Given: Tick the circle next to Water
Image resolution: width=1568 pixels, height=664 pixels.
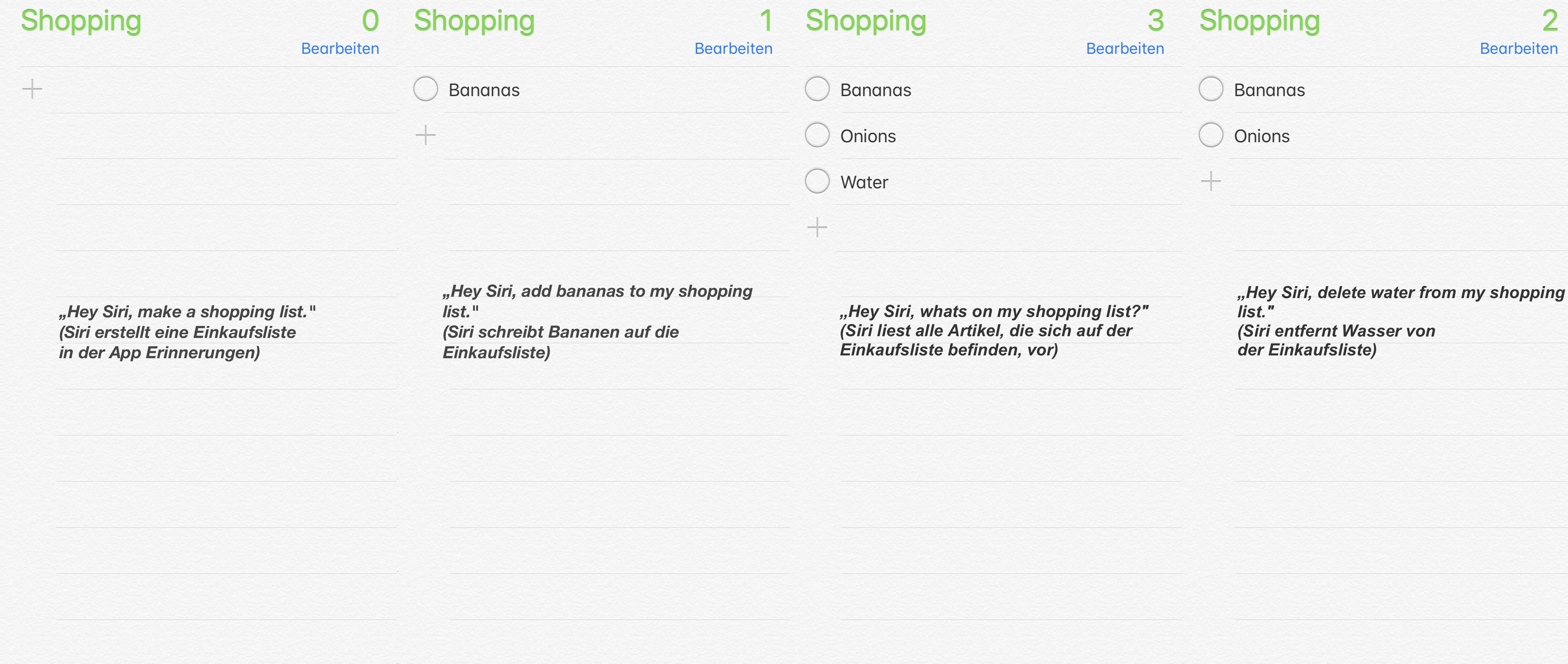Looking at the screenshot, I should click(817, 181).
